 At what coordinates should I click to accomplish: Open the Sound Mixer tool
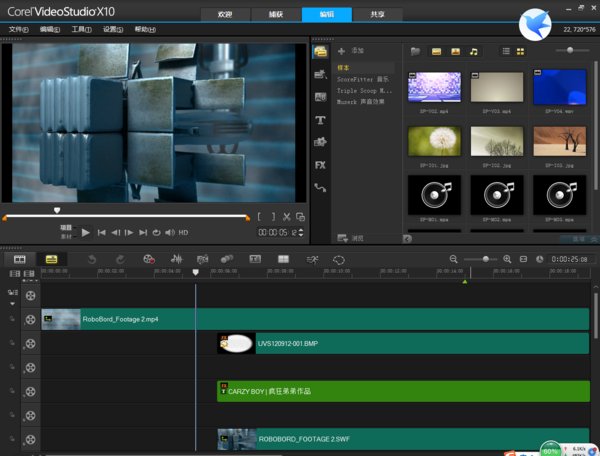[x=177, y=259]
